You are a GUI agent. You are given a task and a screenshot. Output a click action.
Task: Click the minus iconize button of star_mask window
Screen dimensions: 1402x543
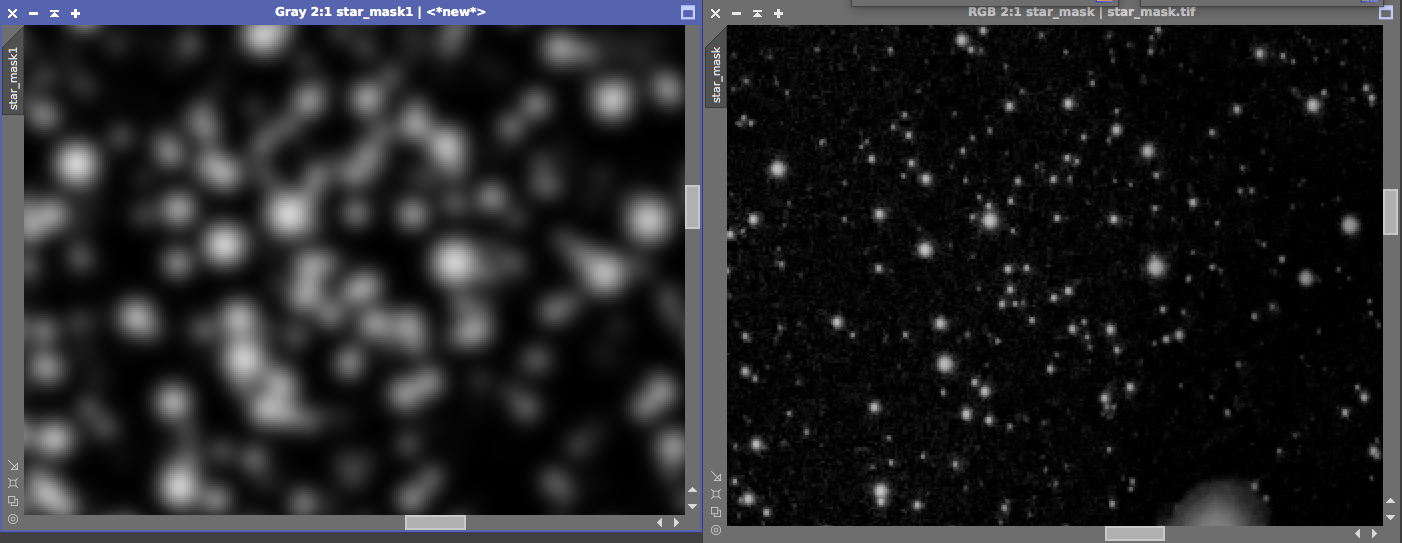tap(737, 13)
